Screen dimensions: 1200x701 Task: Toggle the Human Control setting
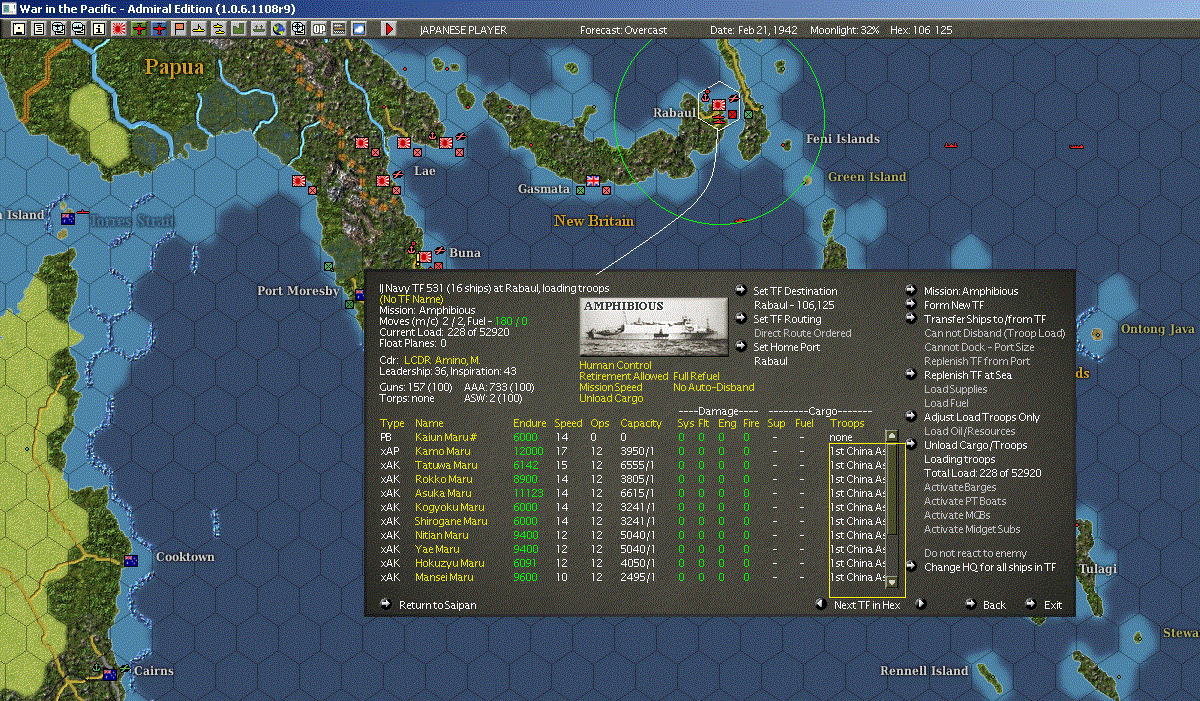(616, 366)
